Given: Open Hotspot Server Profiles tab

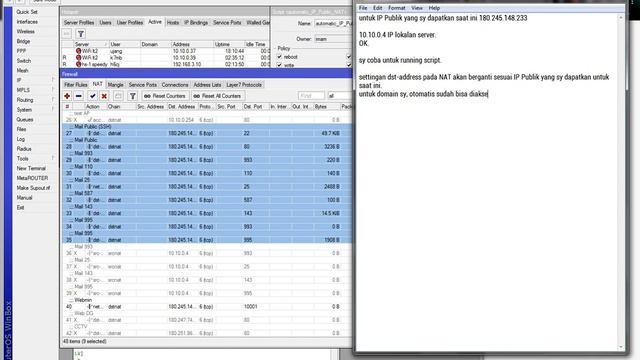Looking at the screenshot, I should (x=79, y=22).
